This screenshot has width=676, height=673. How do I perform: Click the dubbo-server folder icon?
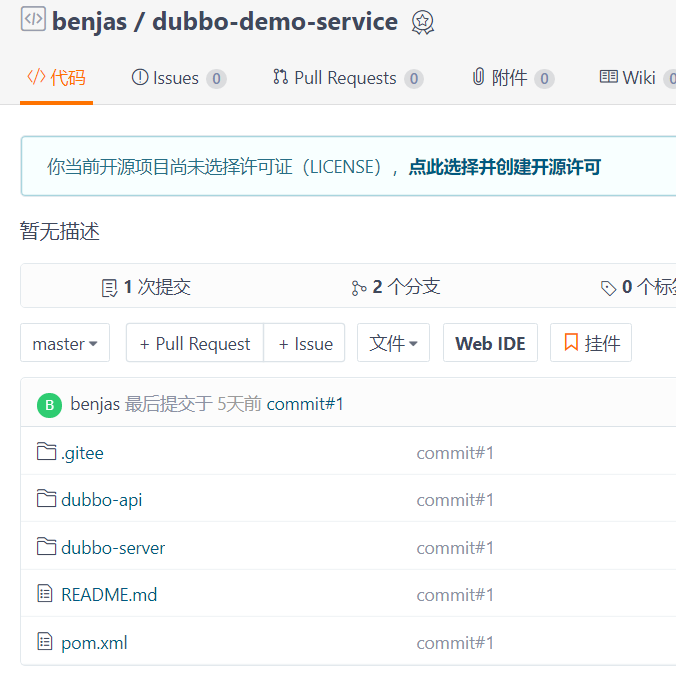coord(46,546)
